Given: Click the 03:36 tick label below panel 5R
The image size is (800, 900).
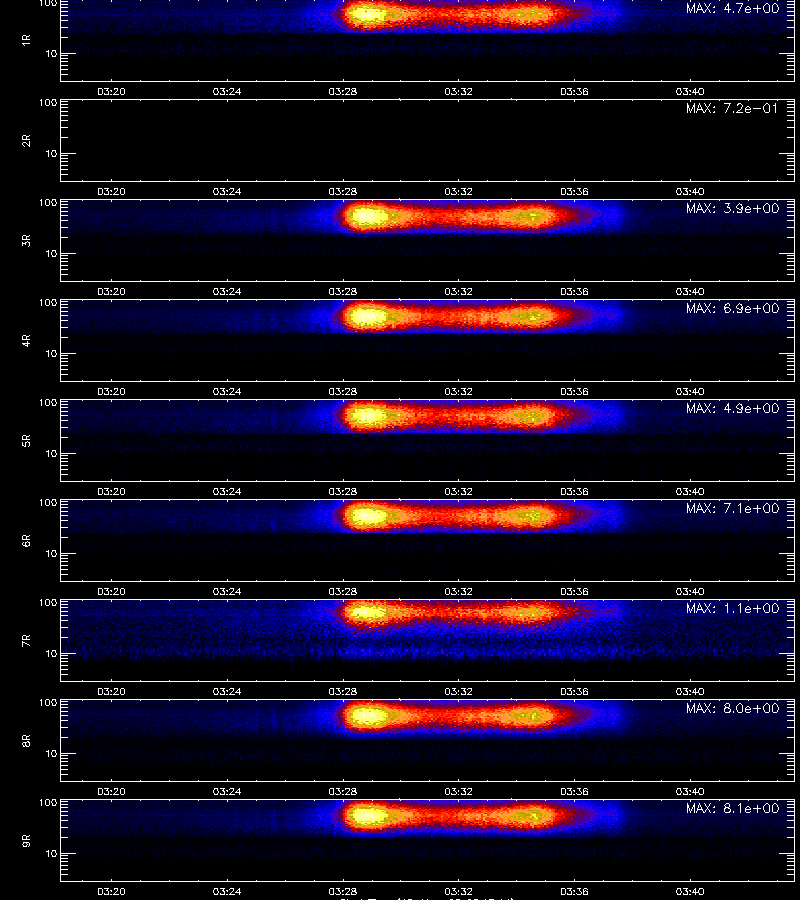Looking at the screenshot, I should click(x=574, y=491).
